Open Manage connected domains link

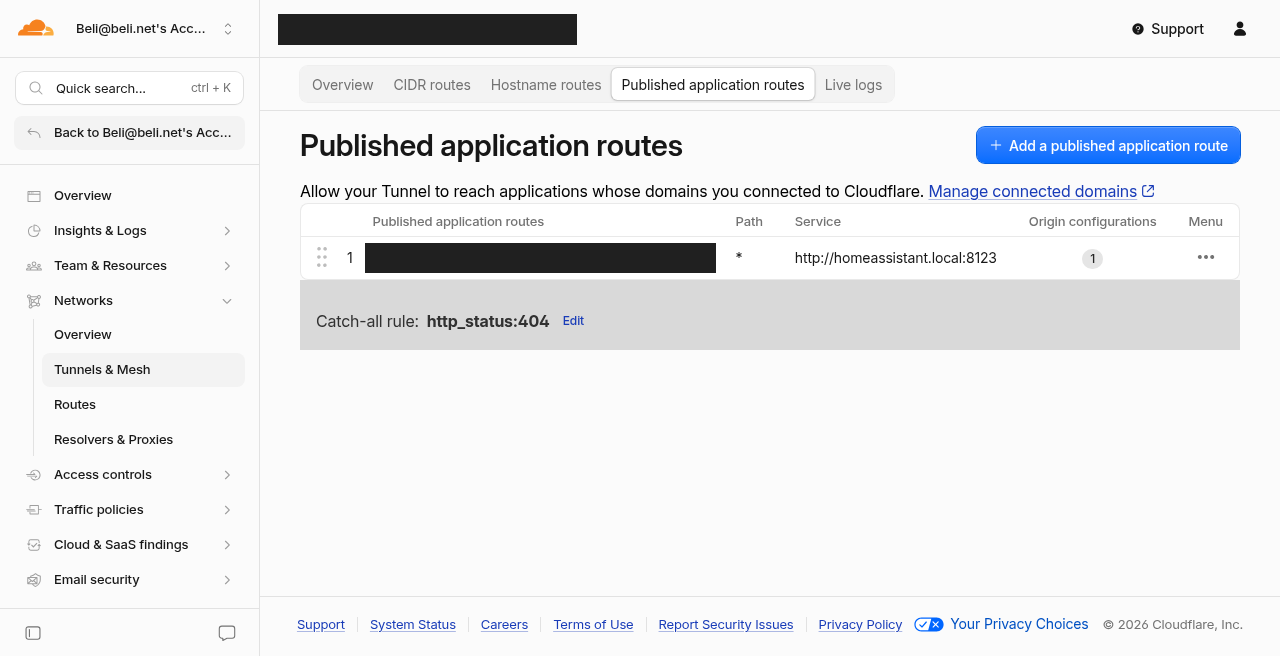coord(1042,191)
